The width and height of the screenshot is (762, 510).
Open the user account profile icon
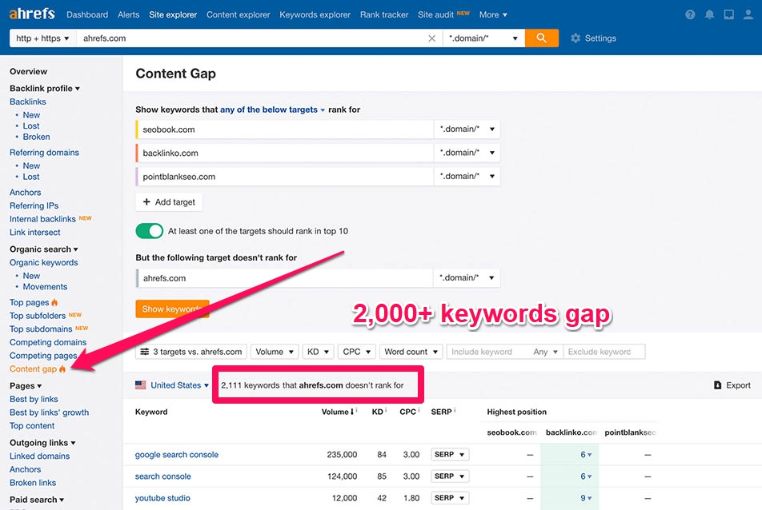[x=748, y=15]
